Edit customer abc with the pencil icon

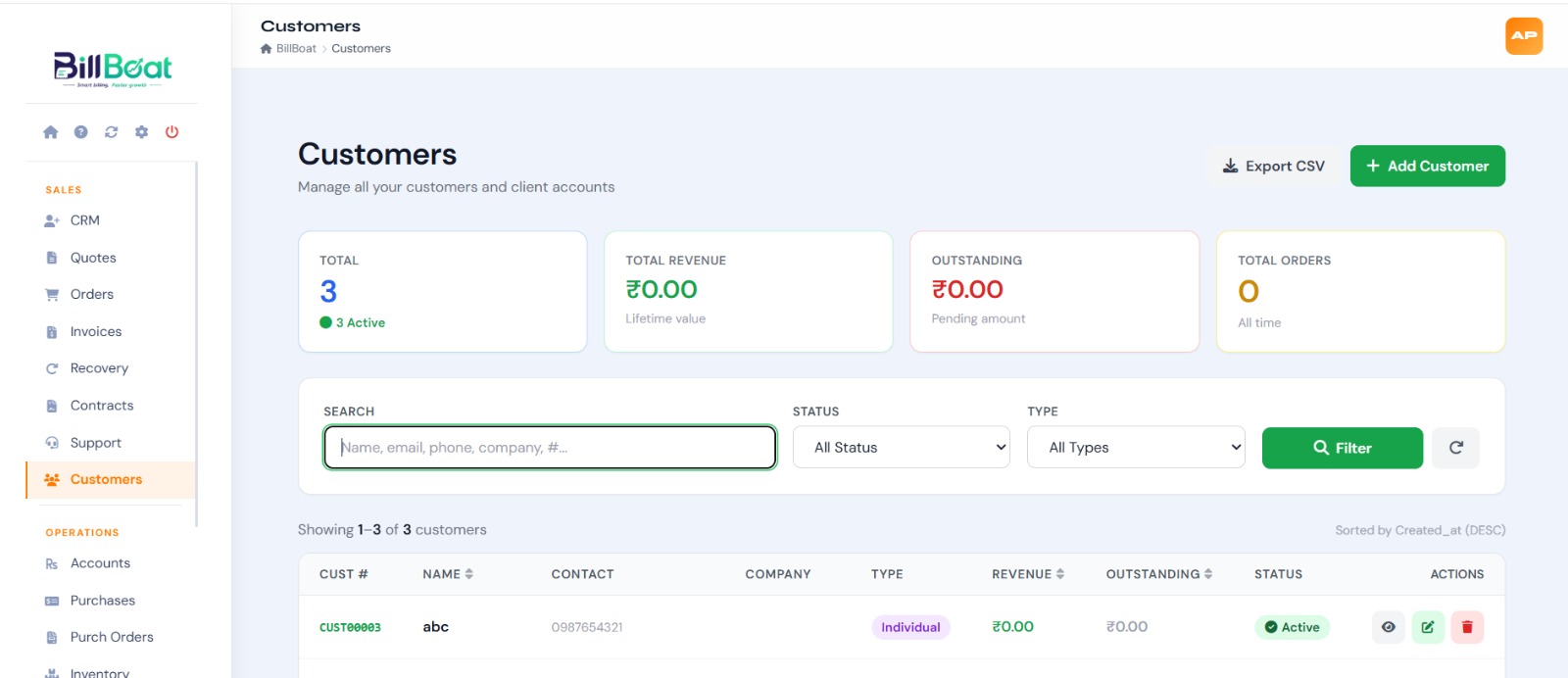click(1428, 627)
